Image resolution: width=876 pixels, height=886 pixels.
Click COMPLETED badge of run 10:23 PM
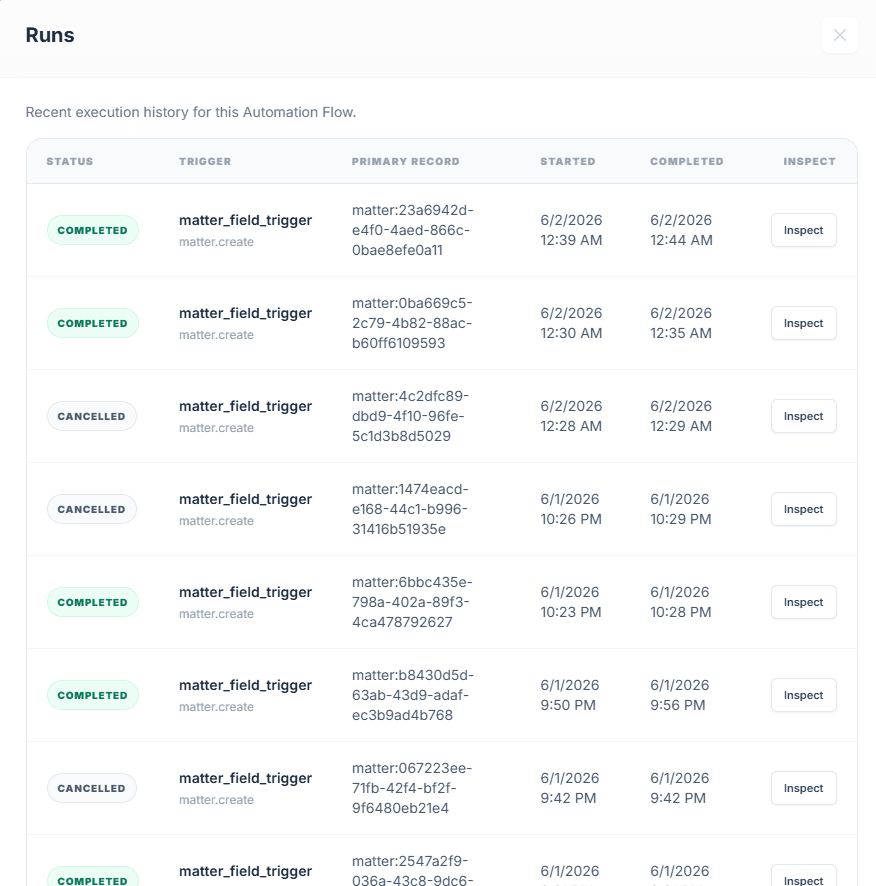tap(93, 602)
